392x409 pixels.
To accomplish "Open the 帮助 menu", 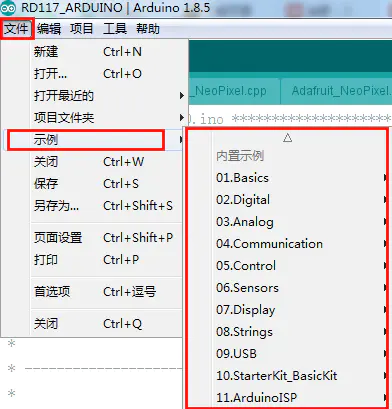I will [x=148, y=29].
